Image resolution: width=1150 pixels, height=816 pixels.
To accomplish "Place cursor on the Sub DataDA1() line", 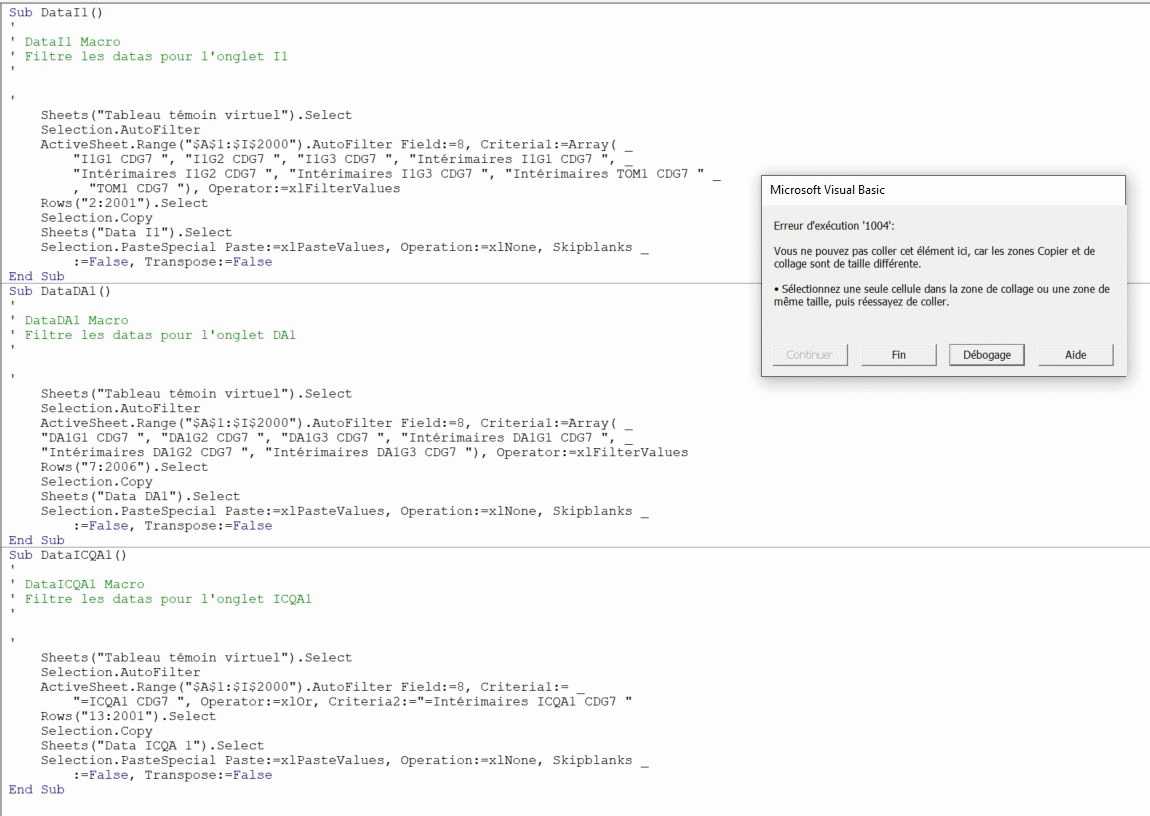I will coord(59,291).
